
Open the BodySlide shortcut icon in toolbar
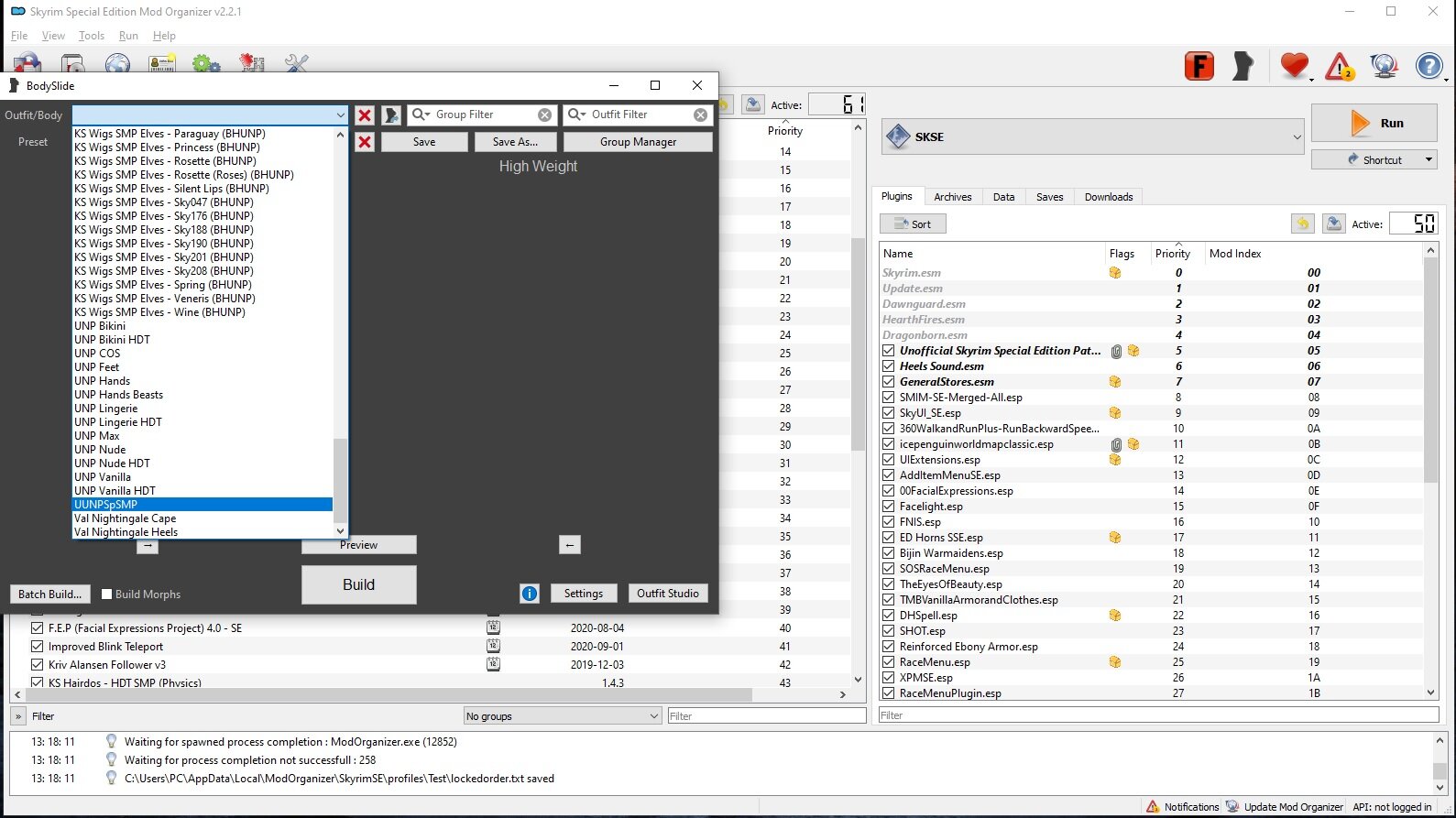pyautogui.click(x=1243, y=66)
